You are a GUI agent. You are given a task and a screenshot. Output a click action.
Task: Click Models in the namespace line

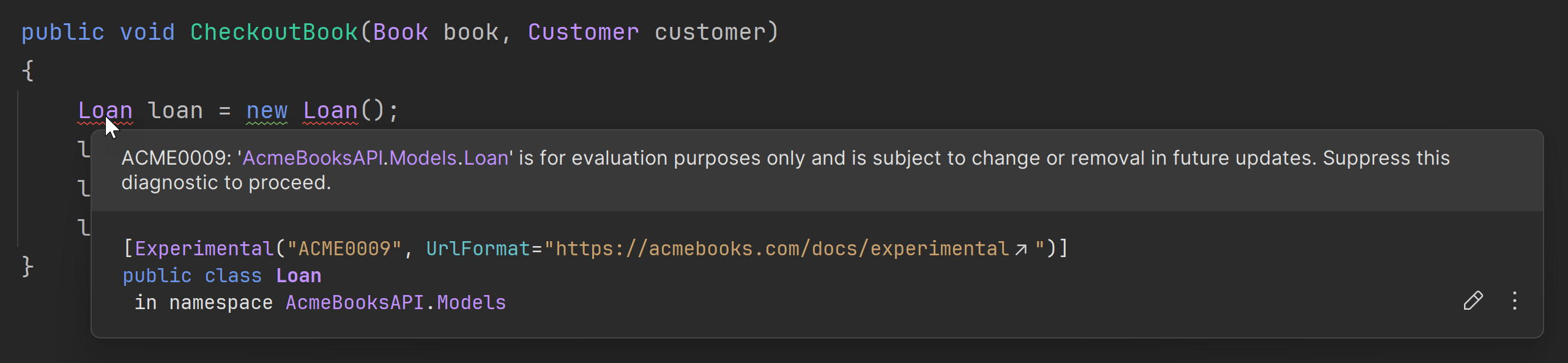coord(471,303)
